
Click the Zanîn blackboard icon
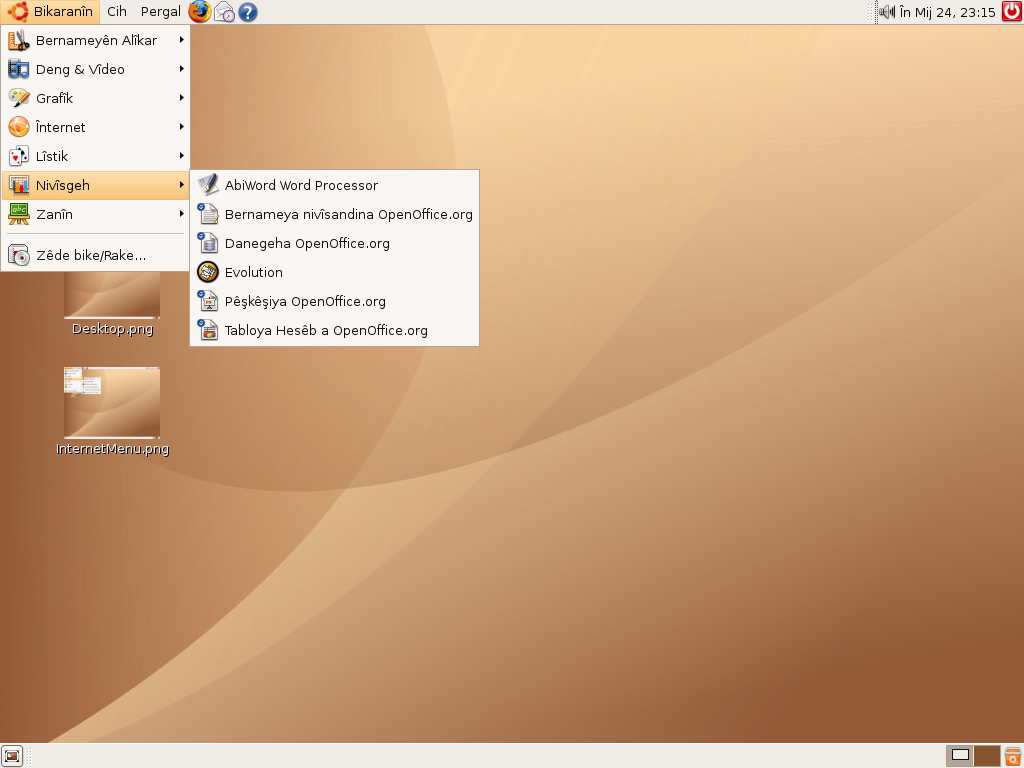click(x=18, y=214)
